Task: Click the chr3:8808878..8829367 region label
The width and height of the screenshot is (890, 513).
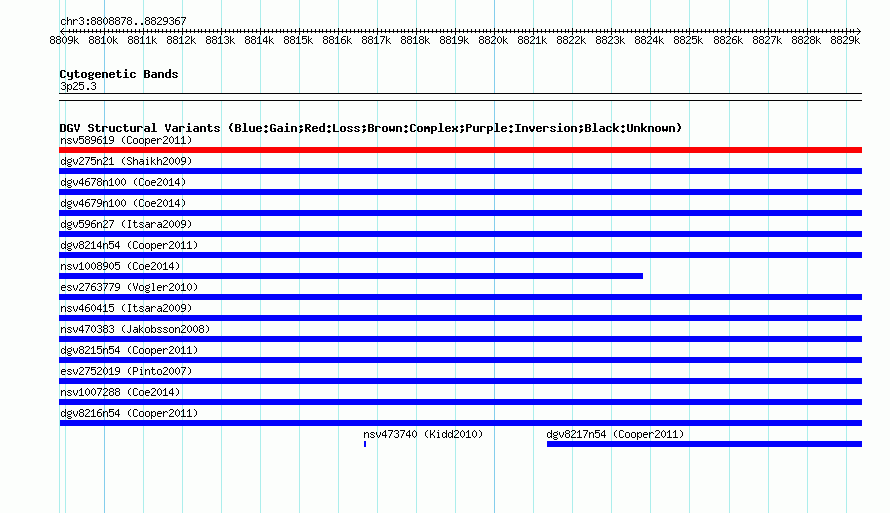Action: (123, 21)
